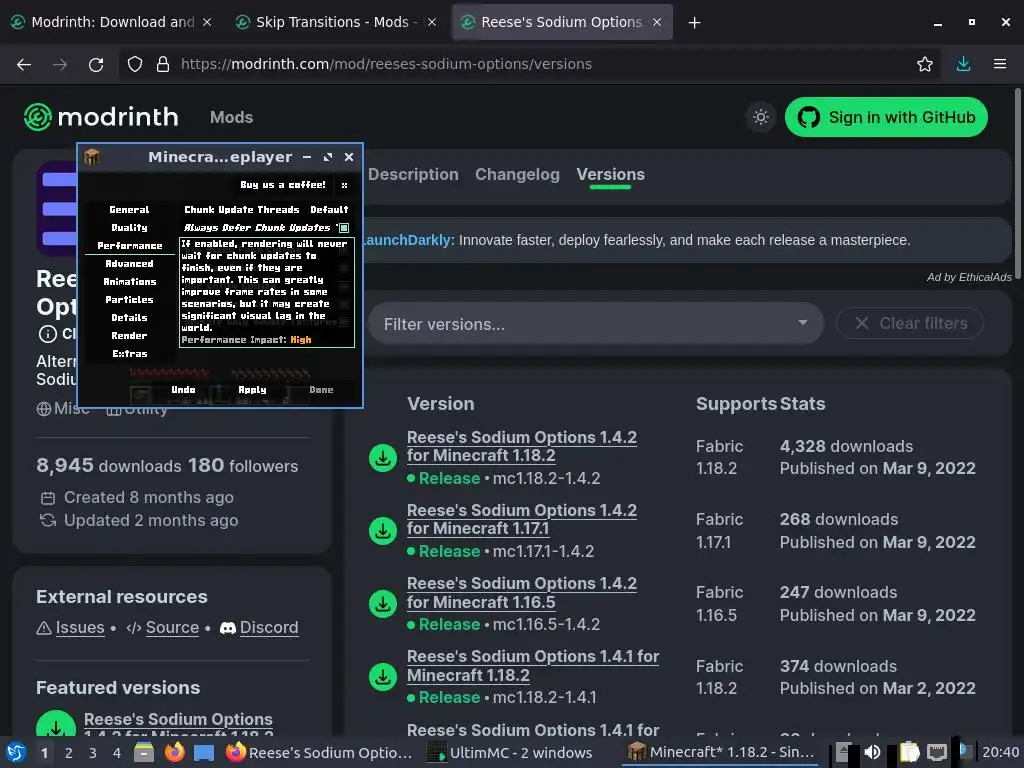The width and height of the screenshot is (1024, 768).
Task: Click the browser address bar
Action: click(x=536, y=64)
